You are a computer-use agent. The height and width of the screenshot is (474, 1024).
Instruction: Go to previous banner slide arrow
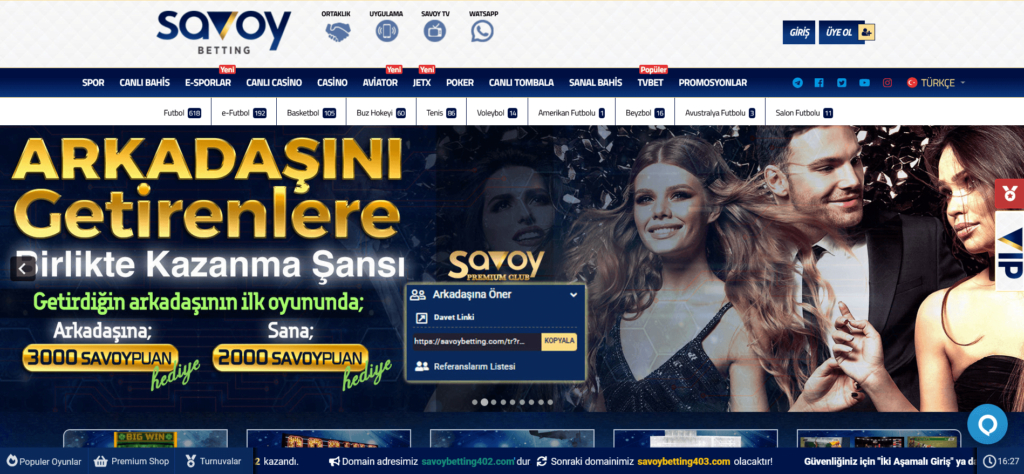pyautogui.click(x=23, y=268)
